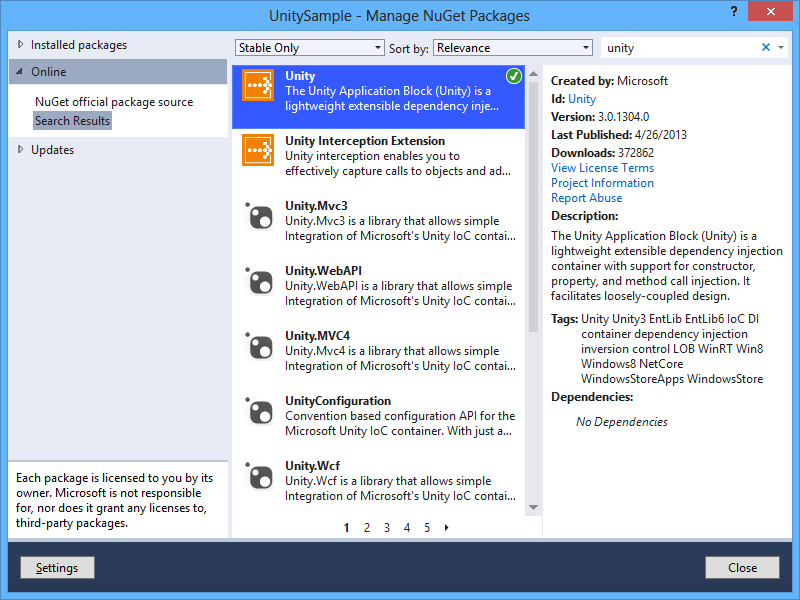Viewport: 800px width, 600px height.
Task: Click the Unity Interception Extension package icon
Action: 258,150
